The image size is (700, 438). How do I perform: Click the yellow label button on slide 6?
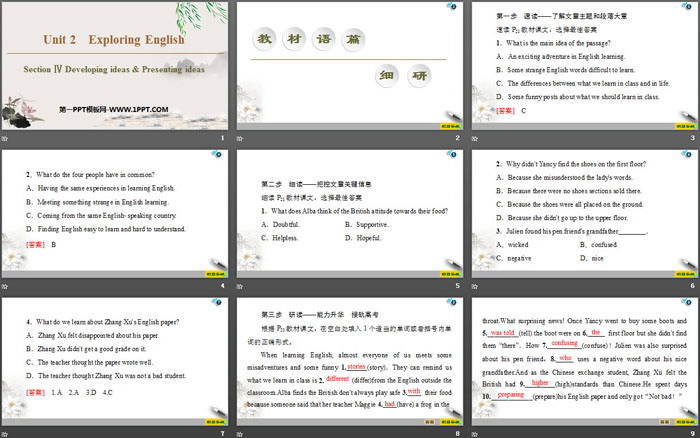click(685, 274)
